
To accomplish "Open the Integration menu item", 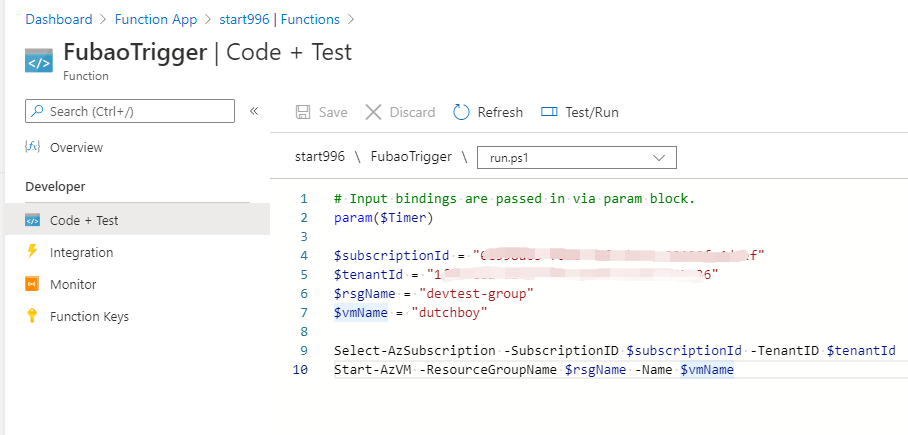I will point(82,253).
